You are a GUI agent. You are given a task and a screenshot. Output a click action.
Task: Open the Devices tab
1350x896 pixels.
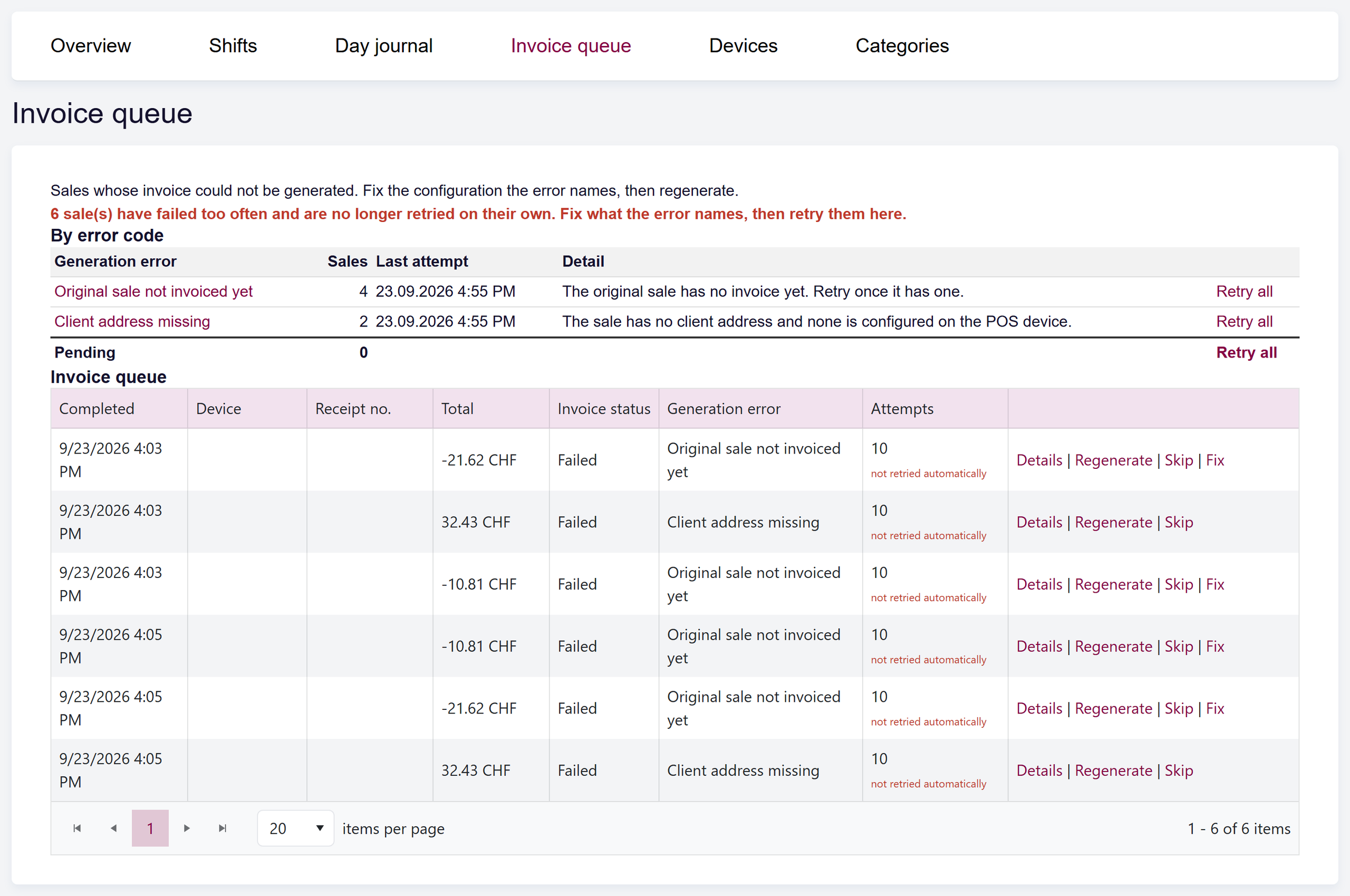click(743, 46)
